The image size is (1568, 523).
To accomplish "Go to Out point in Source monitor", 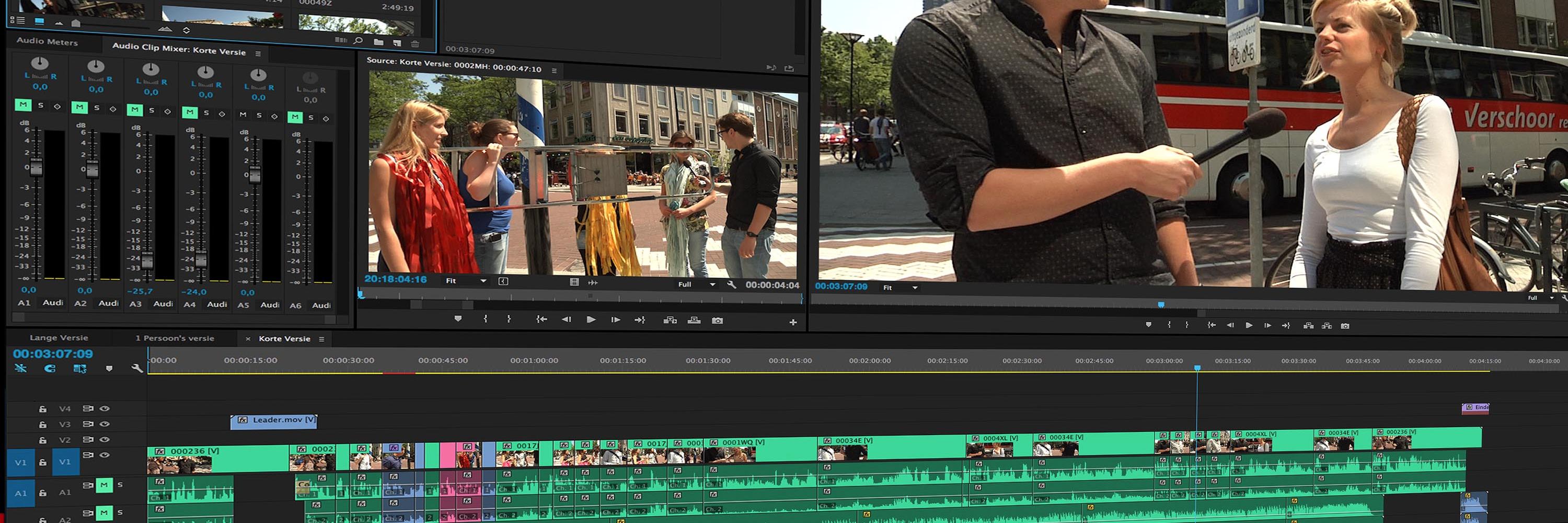I will click(x=640, y=320).
